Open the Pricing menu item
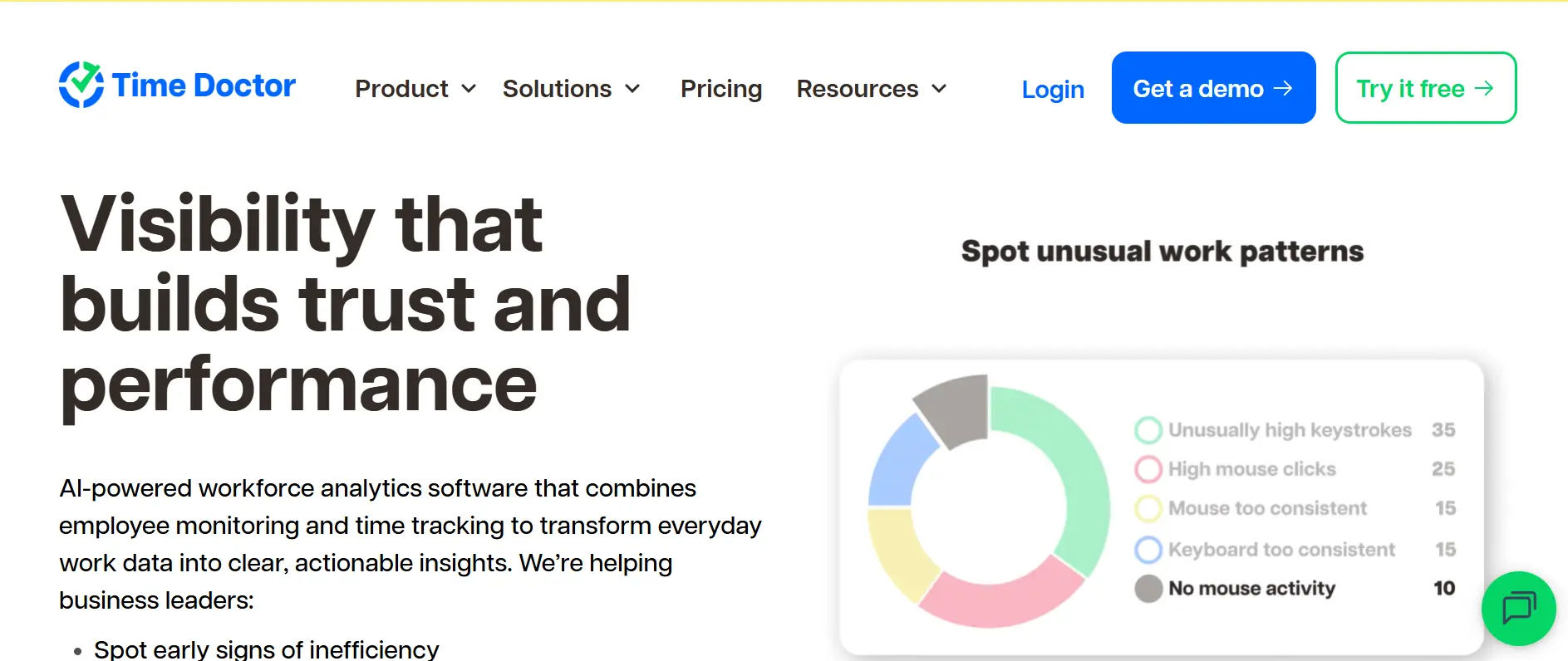 coord(720,89)
